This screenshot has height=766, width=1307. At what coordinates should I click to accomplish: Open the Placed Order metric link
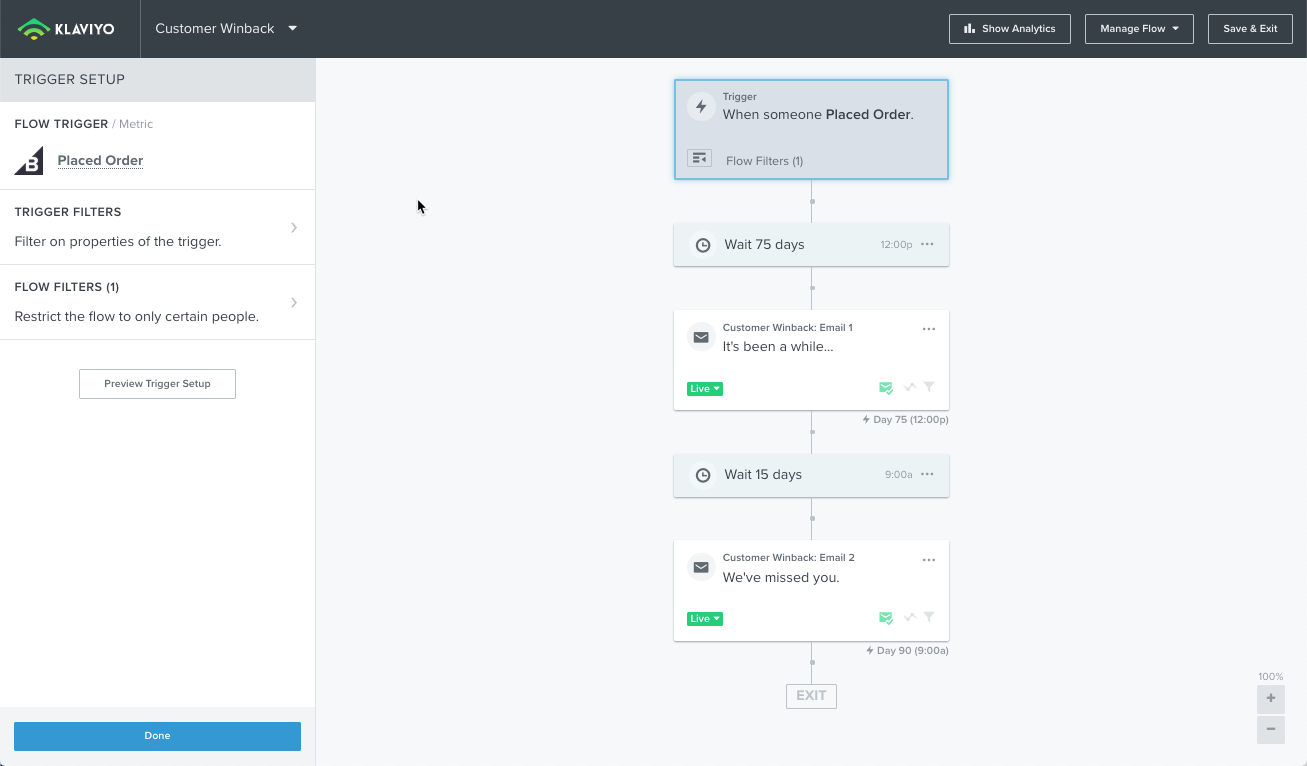click(100, 161)
